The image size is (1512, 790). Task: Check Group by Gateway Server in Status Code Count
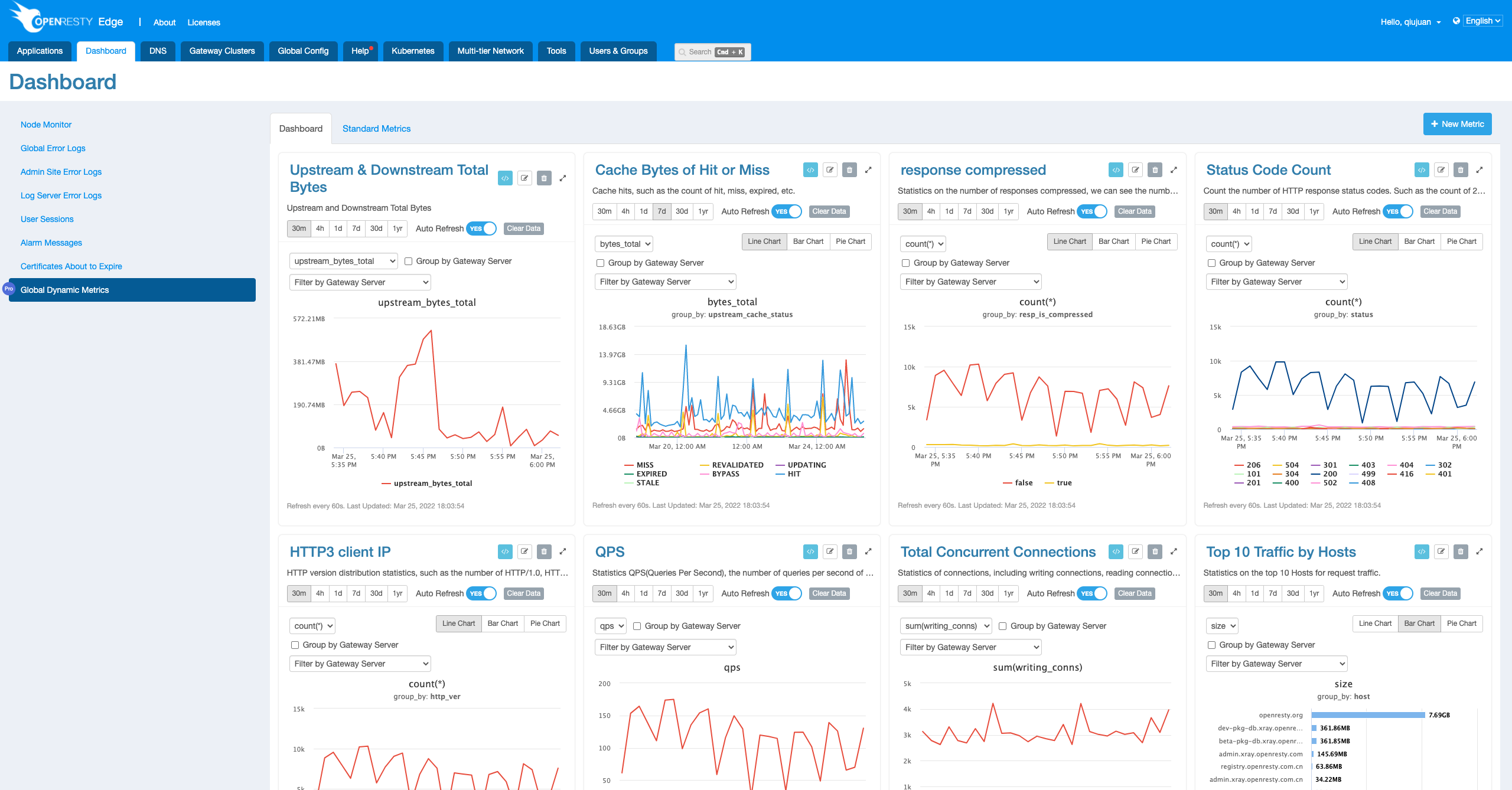coord(1211,263)
